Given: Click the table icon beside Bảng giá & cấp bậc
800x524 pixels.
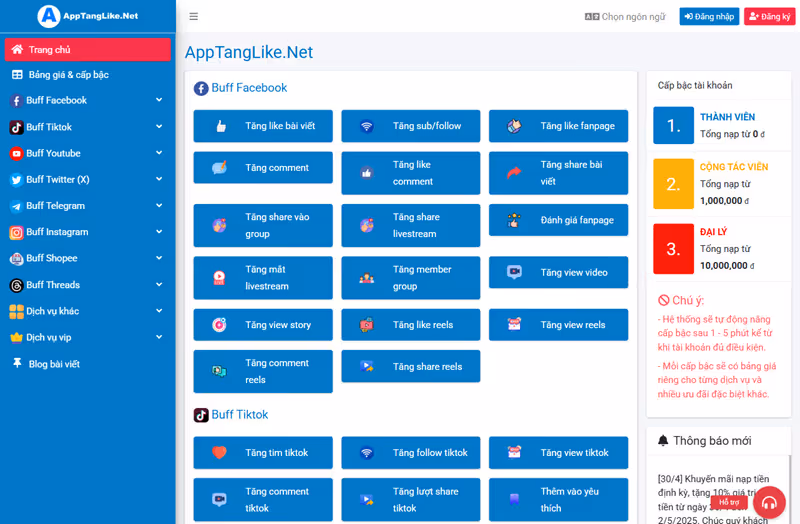Looking at the screenshot, I should tap(17, 74).
